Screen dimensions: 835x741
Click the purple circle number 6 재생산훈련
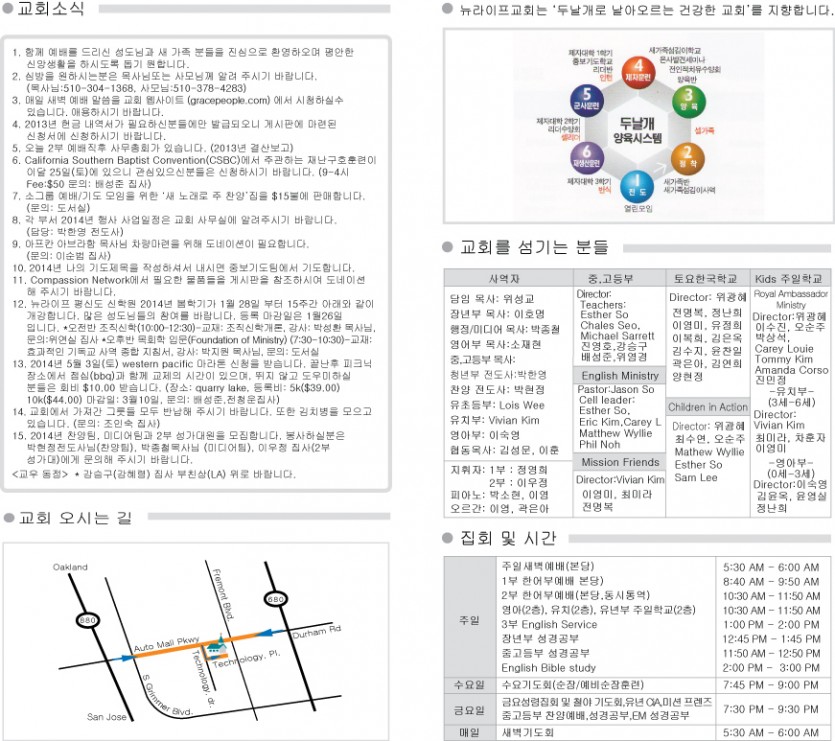pos(586,158)
